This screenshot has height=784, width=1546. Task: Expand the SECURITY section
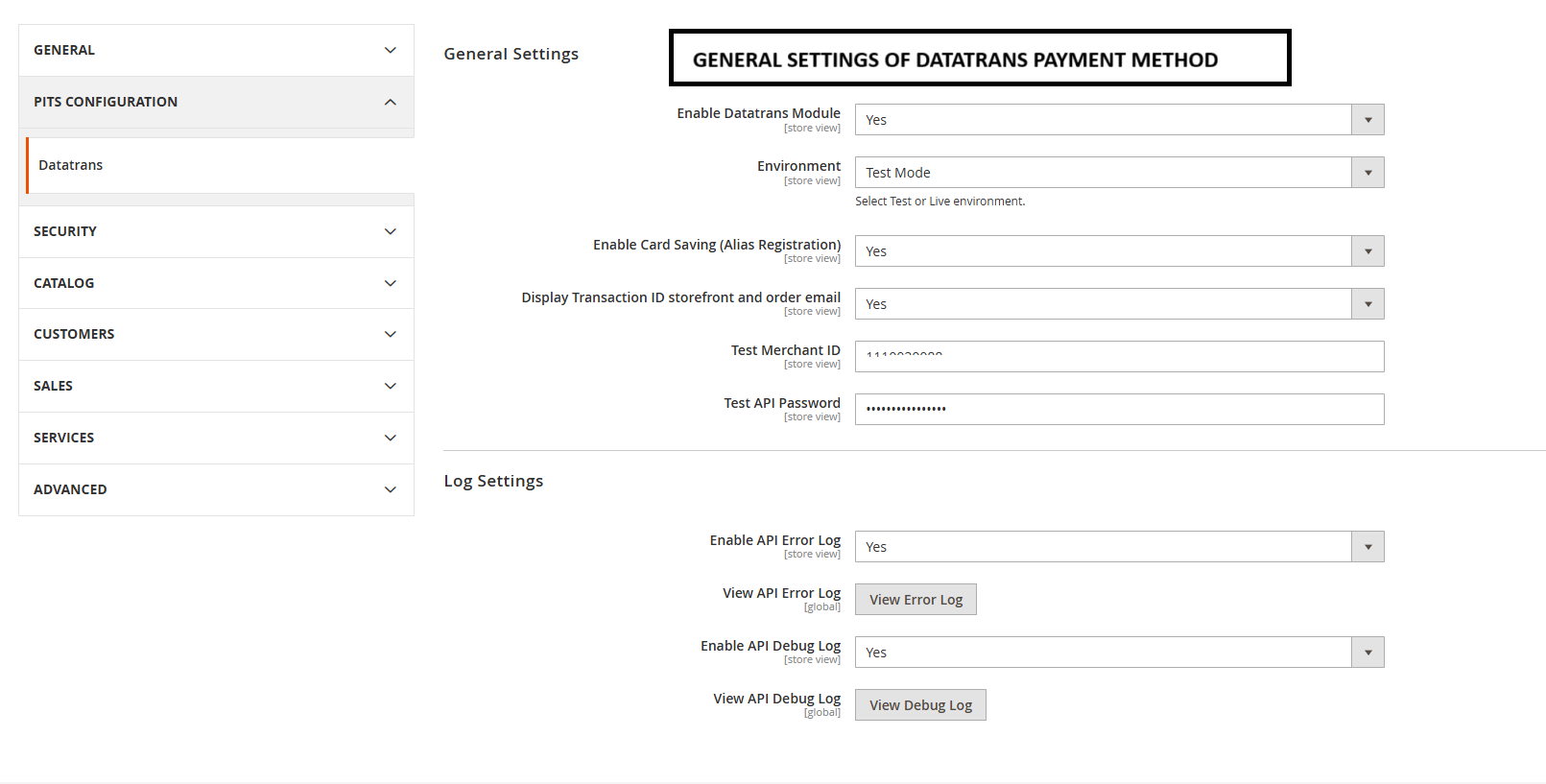click(x=216, y=231)
